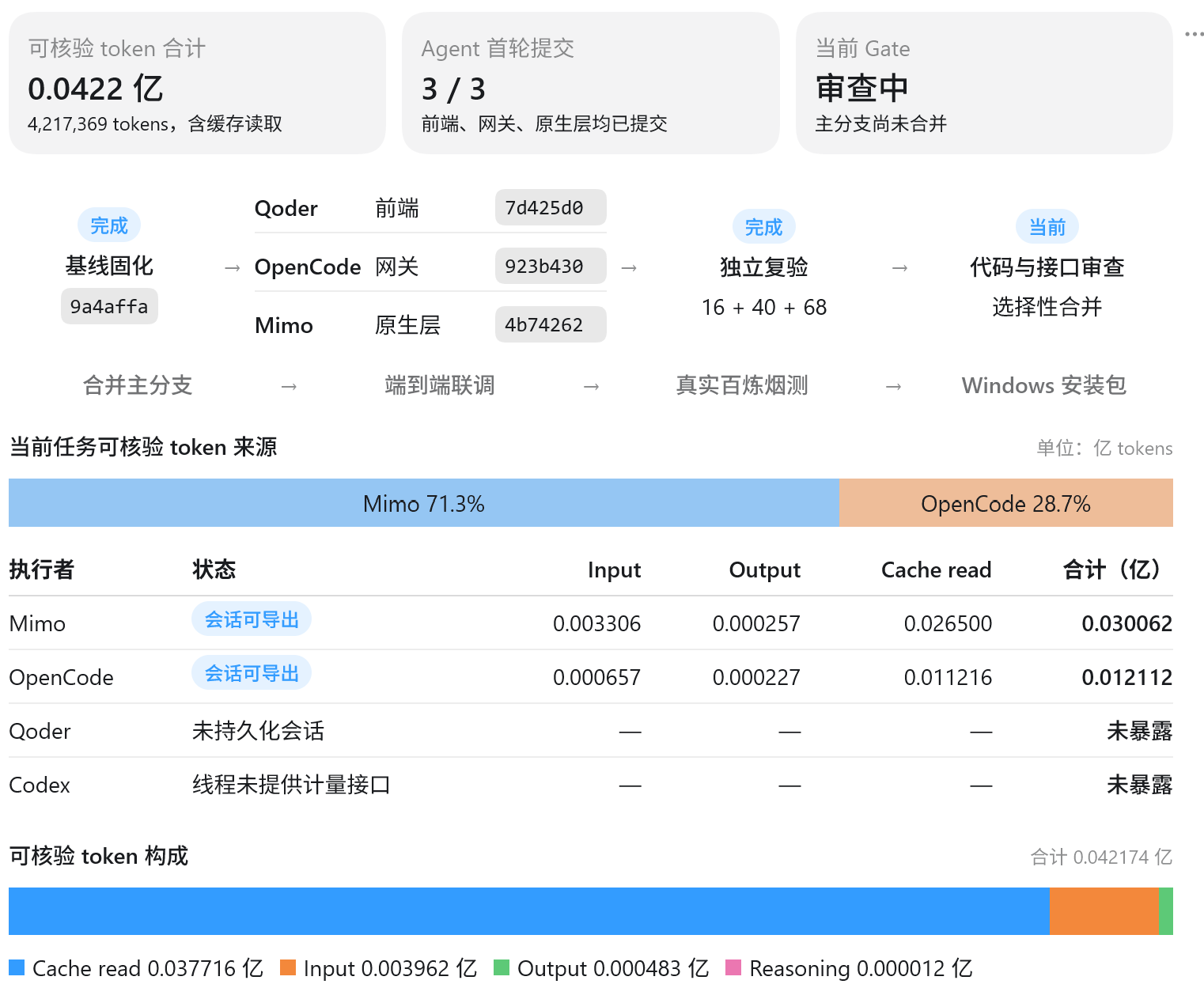This screenshot has width=1204, height=1003.
Task: Click the Codex row name in table
Action: [x=40, y=785]
